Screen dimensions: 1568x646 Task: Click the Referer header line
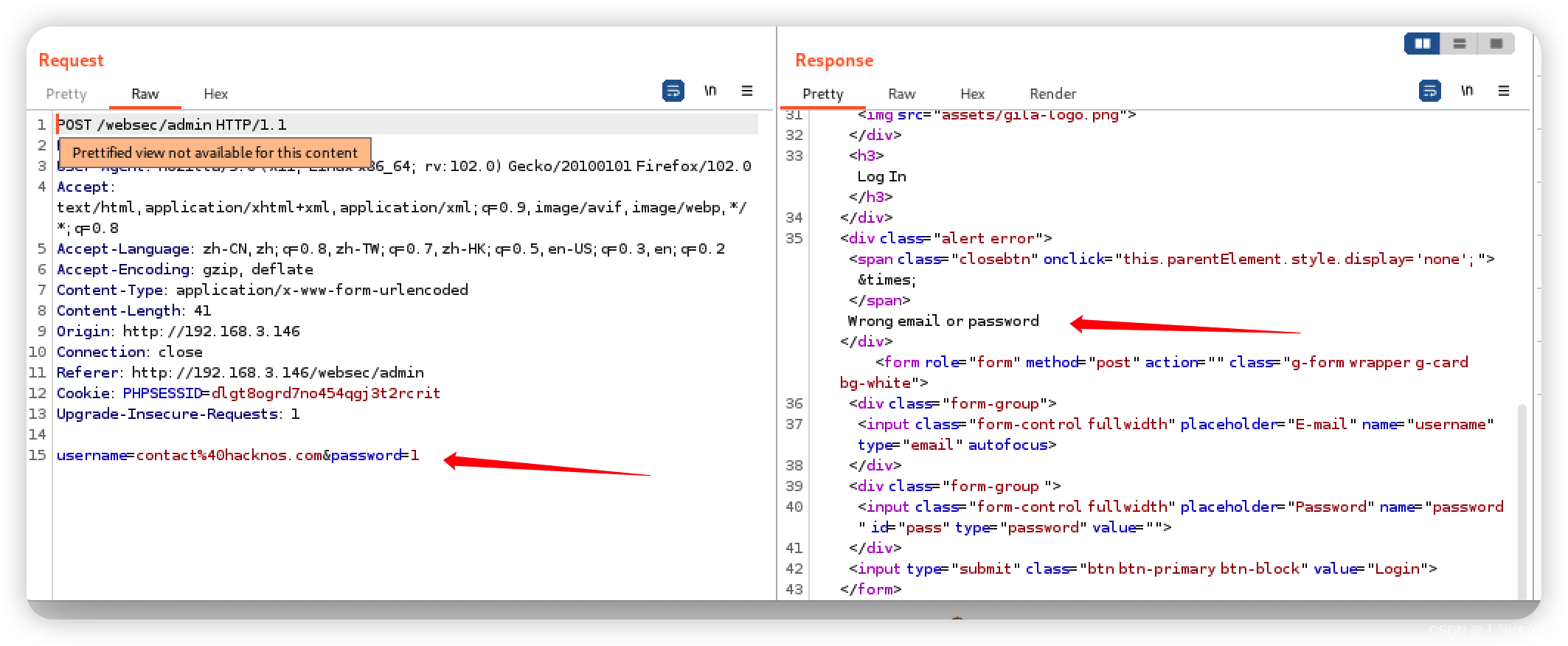(240, 372)
